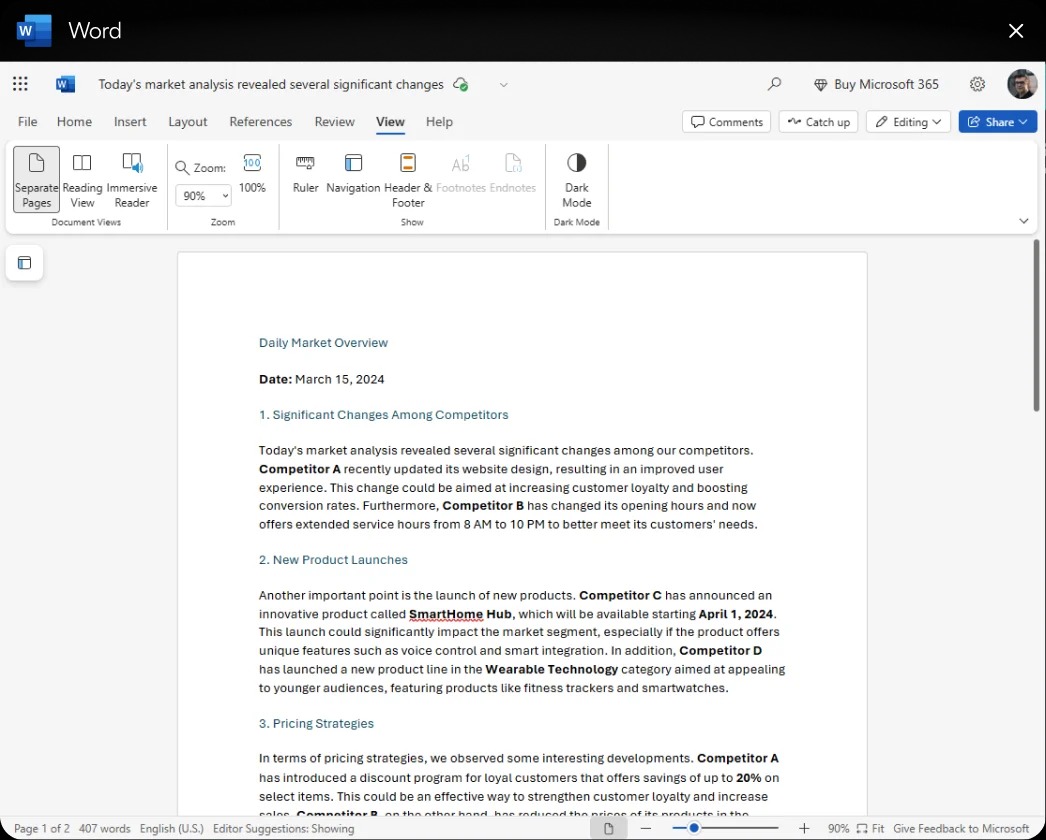Switch to the References tab

point(261,121)
